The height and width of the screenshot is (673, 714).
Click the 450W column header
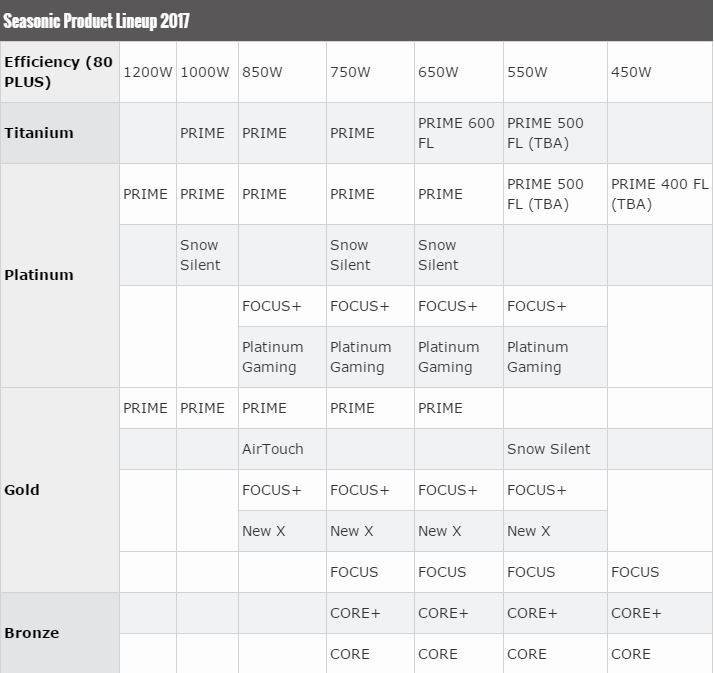(631, 72)
